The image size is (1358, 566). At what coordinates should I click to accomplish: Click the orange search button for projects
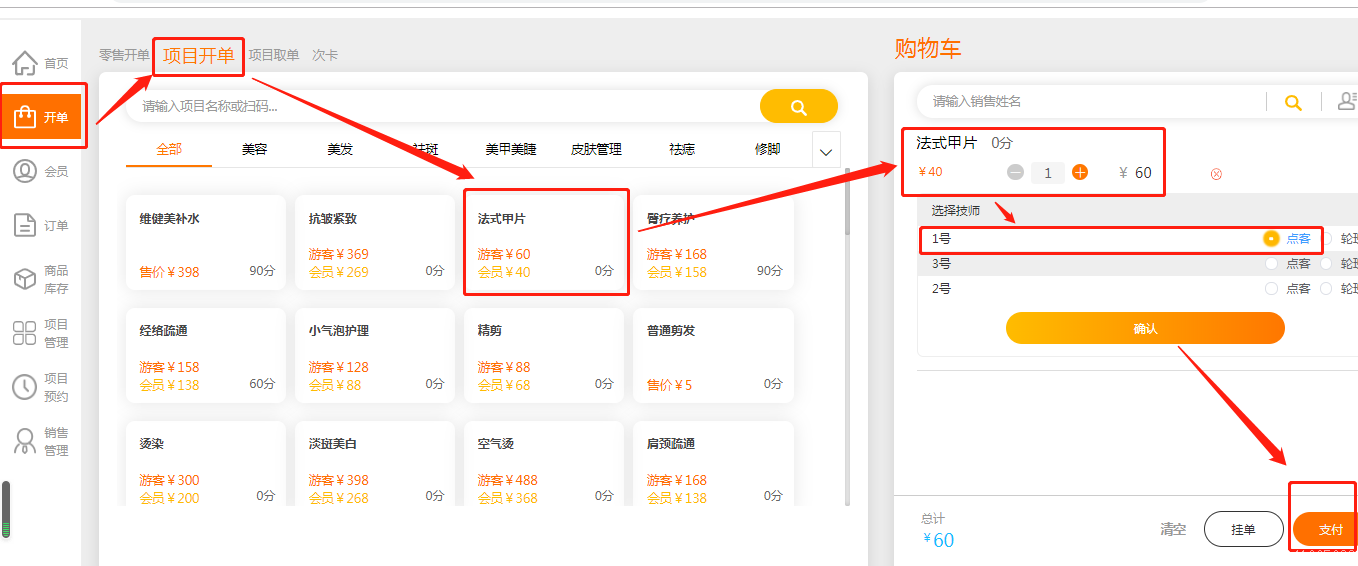[x=798, y=107]
